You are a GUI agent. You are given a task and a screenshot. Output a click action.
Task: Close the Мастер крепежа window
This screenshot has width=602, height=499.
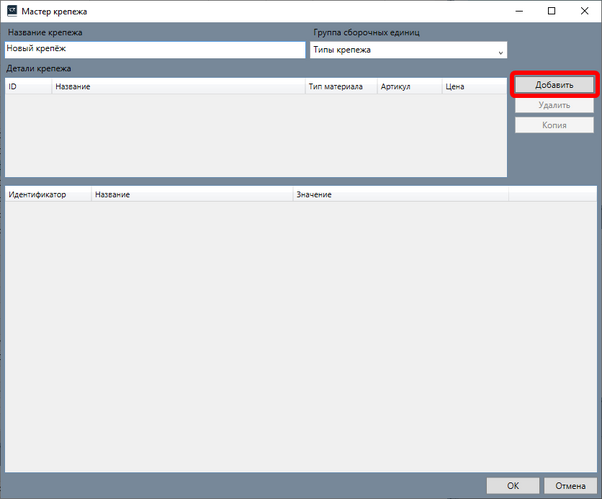point(584,11)
